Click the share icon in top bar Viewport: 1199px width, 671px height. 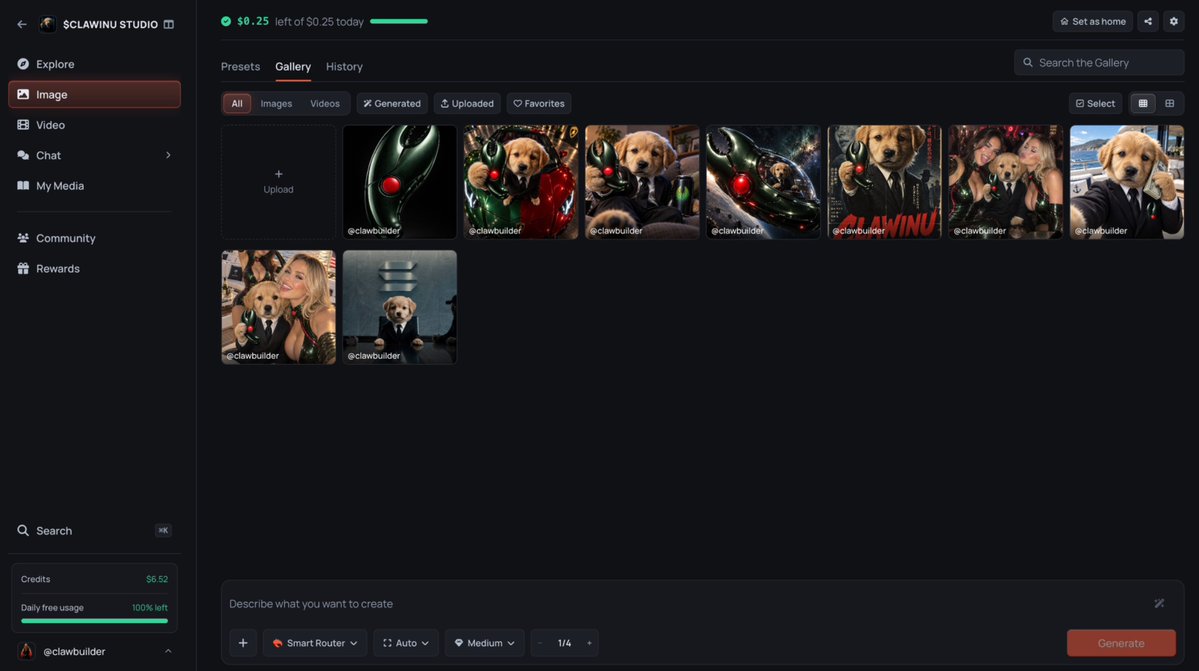tap(1148, 21)
